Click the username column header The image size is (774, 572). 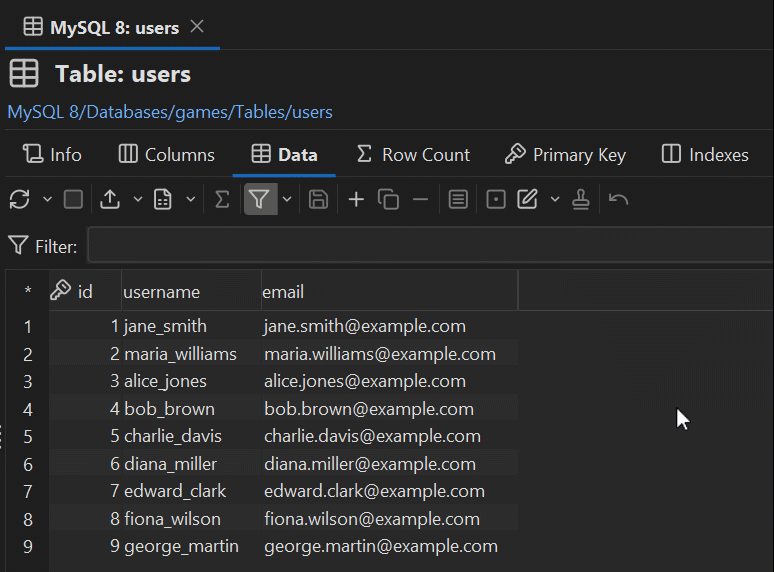[191, 291]
